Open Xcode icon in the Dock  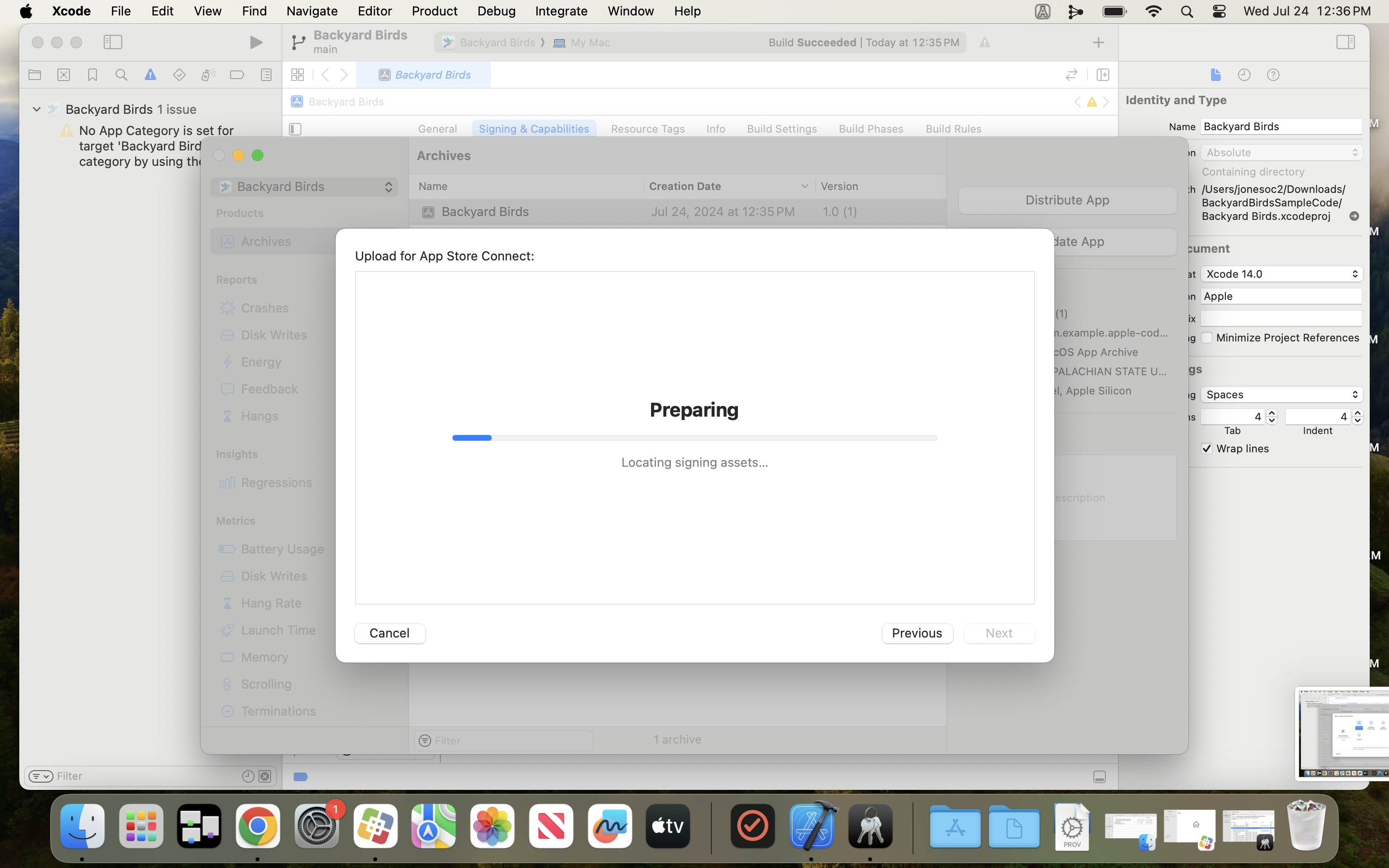[x=811, y=826]
